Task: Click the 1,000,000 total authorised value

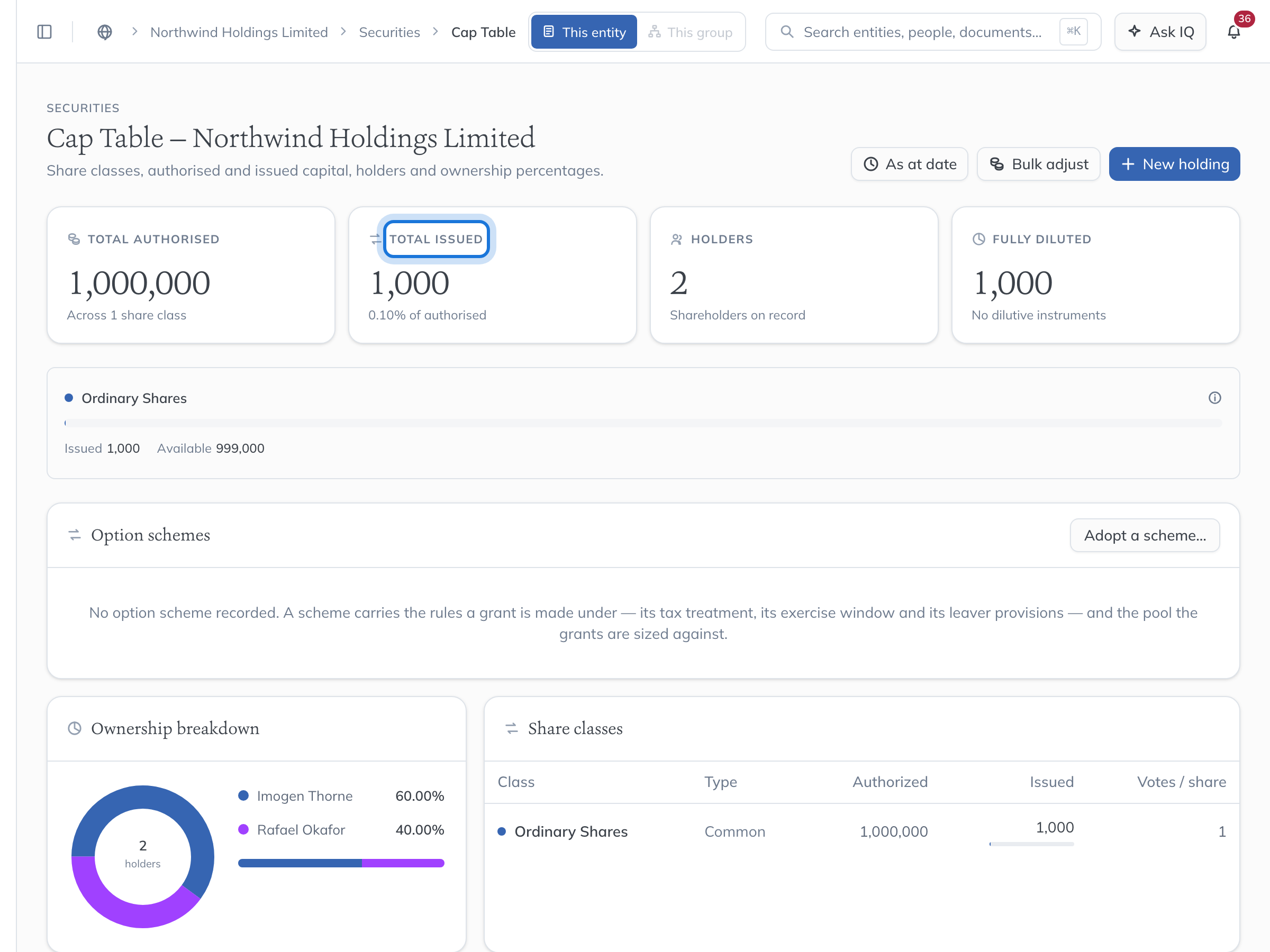Action: pos(140,283)
